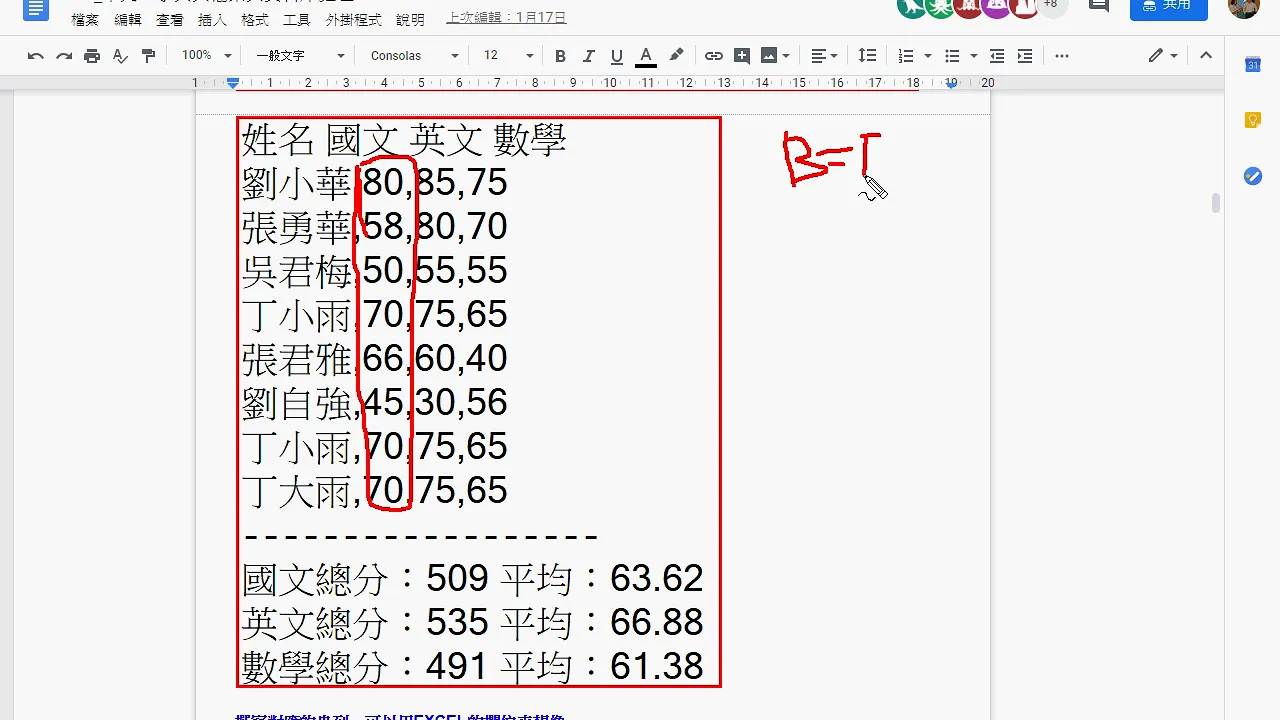The image size is (1280, 720).
Task: Print the document via printer icon
Action: coord(92,56)
